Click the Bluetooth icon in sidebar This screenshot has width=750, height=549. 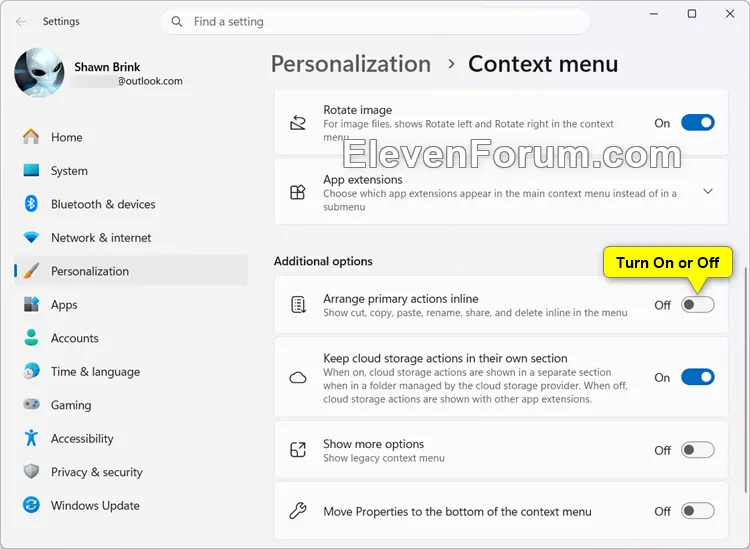[x=31, y=204]
